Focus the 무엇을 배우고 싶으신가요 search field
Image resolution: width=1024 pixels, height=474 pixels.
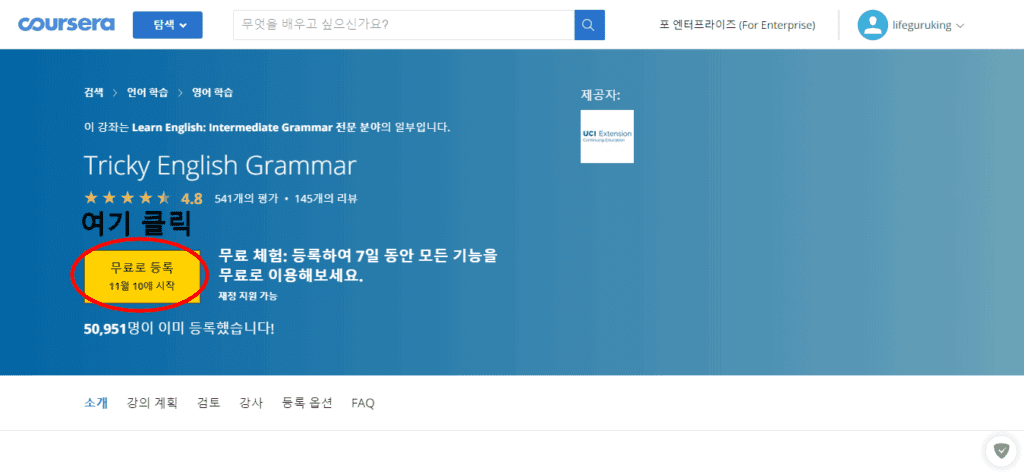click(404, 25)
